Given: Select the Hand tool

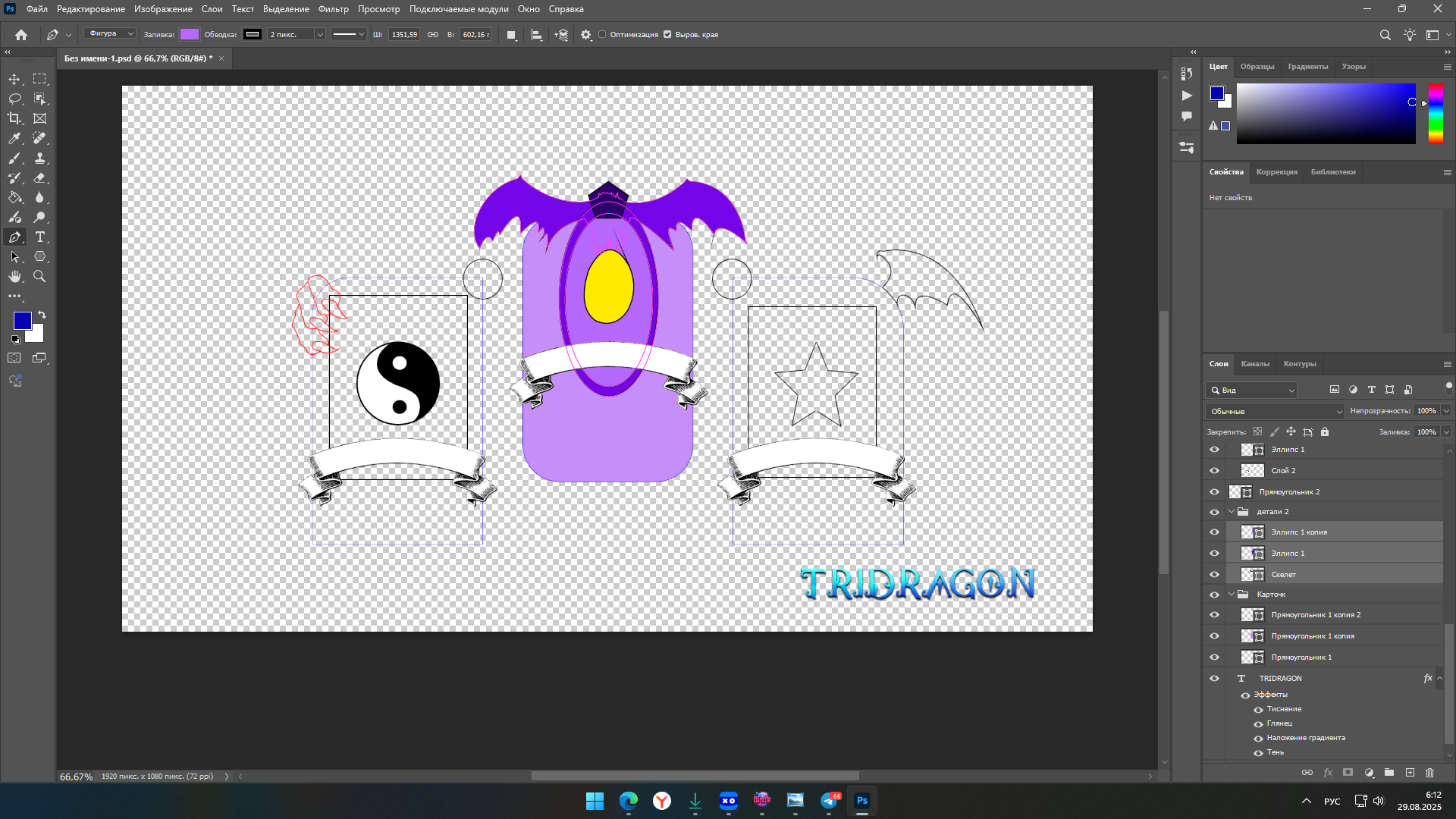Looking at the screenshot, I should pyautogui.click(x=14, y=277).
